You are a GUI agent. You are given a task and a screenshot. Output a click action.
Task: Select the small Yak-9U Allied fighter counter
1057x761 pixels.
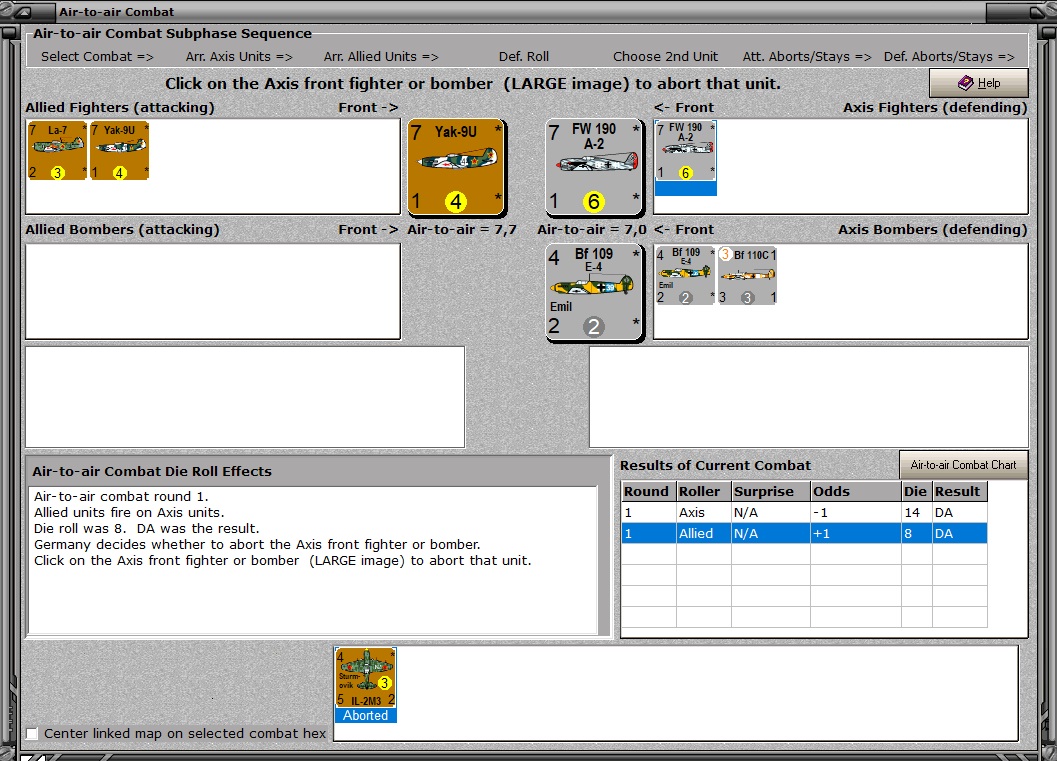pyautogui.click(x=119, y=151)
